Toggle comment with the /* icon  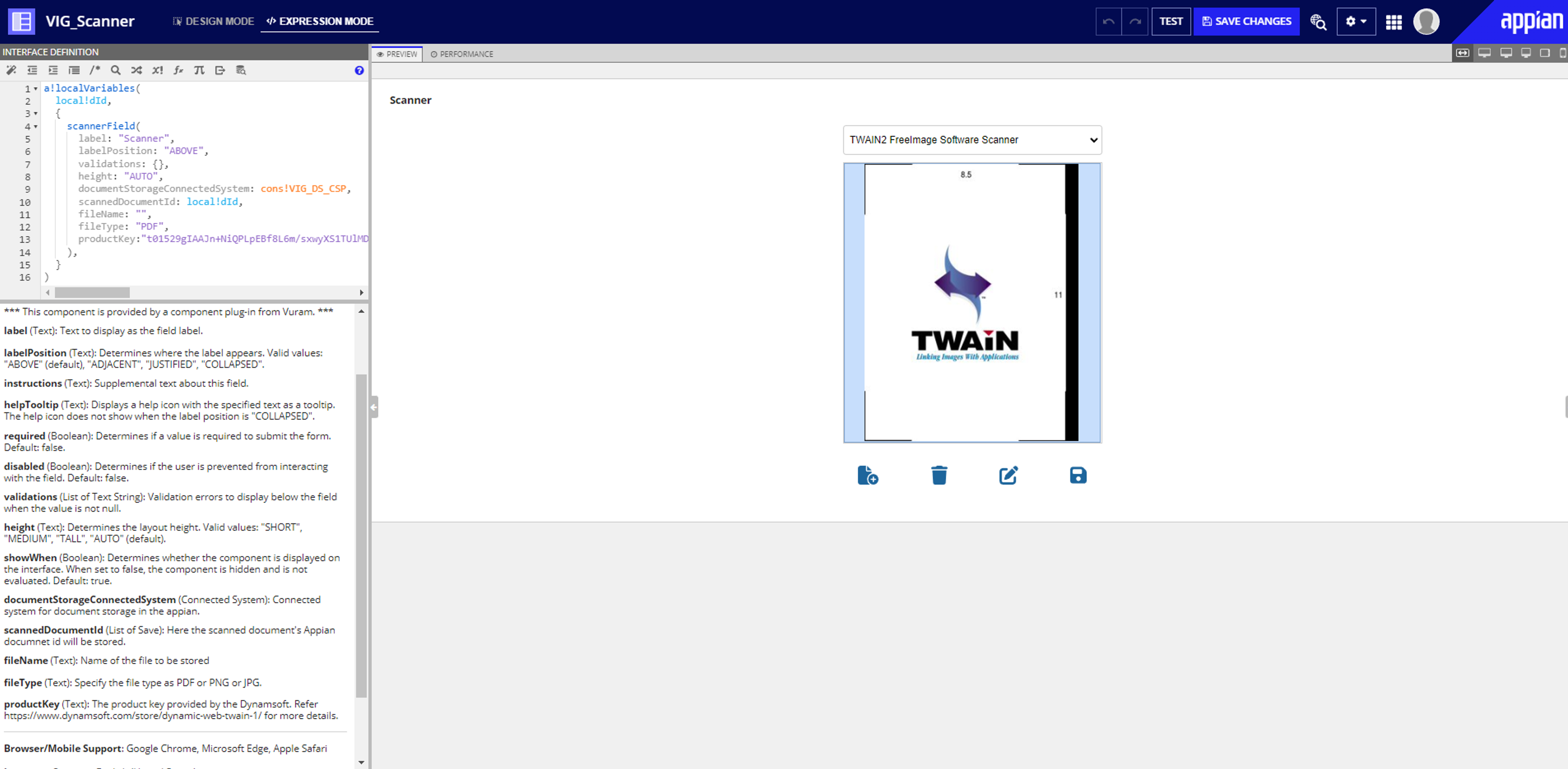(95, 71)
